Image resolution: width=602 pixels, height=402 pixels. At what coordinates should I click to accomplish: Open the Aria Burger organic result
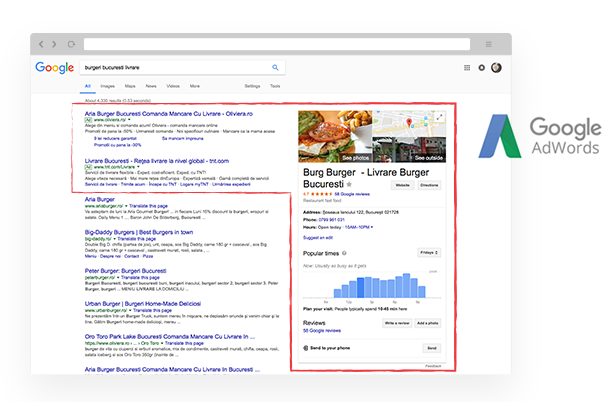coord(99,199)
